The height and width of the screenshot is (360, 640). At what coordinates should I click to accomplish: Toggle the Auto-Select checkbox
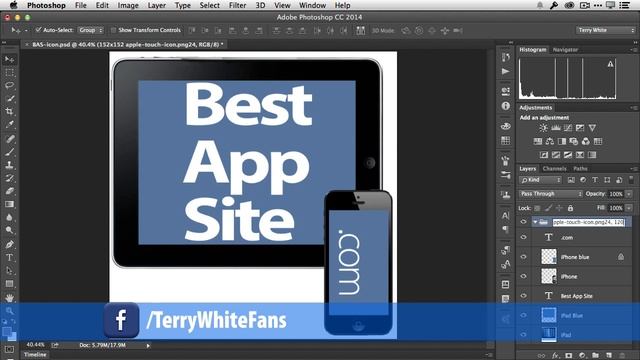[x=38, y=30]
